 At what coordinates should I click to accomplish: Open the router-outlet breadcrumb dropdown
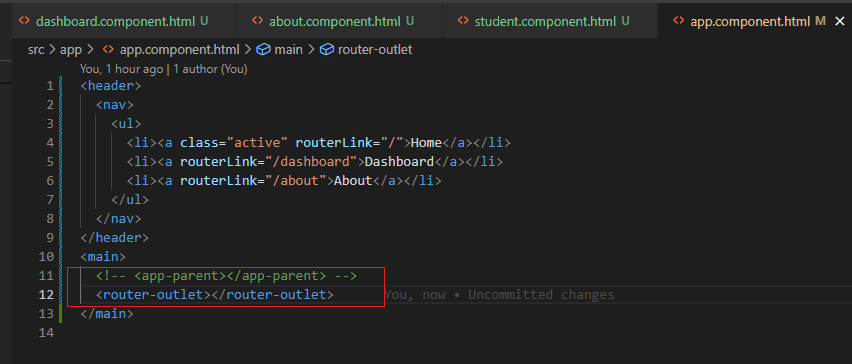[x=375, y=50]
